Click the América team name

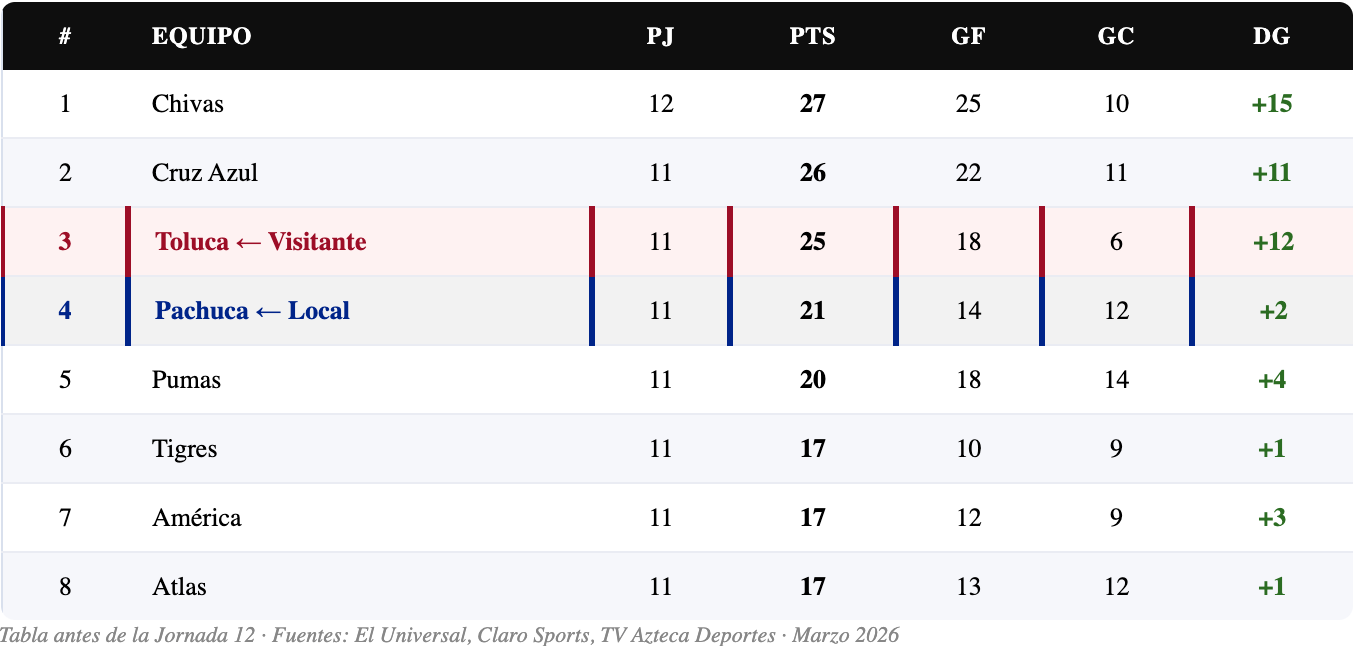[197, 518]
